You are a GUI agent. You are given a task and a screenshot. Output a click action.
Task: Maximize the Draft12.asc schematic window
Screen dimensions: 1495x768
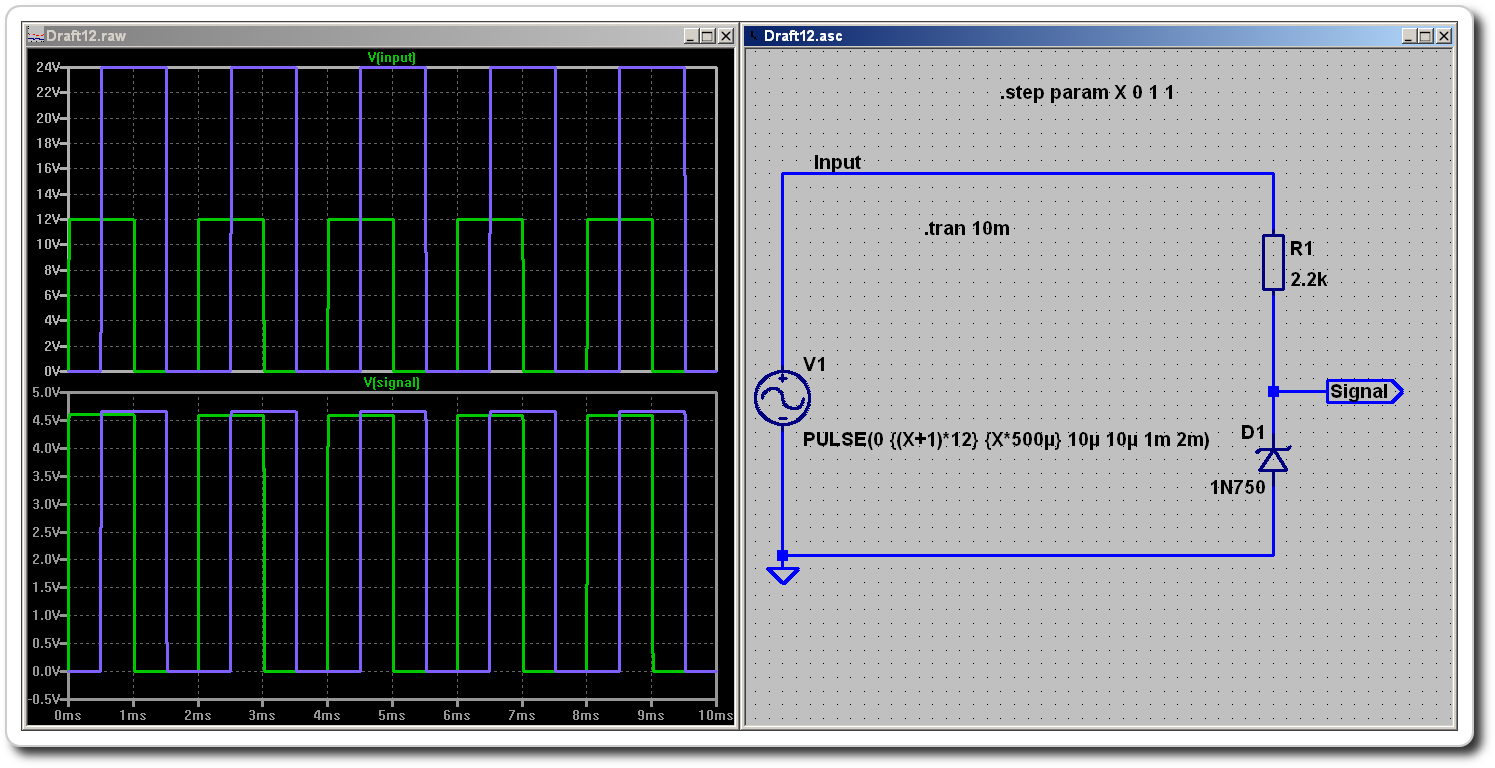tap(1426, 36)
